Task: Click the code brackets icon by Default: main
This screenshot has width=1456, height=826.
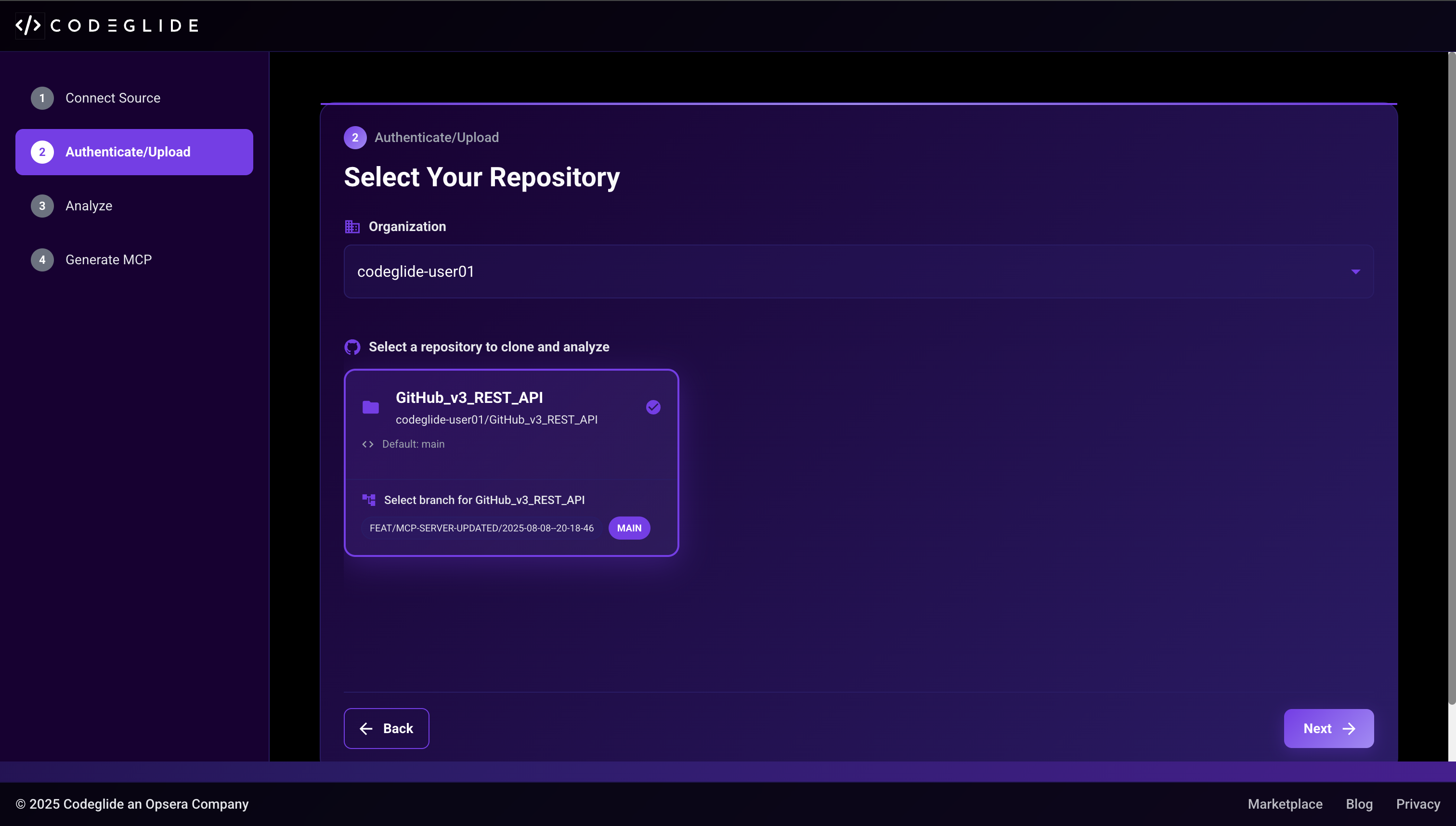Action: tap(368, 444)
